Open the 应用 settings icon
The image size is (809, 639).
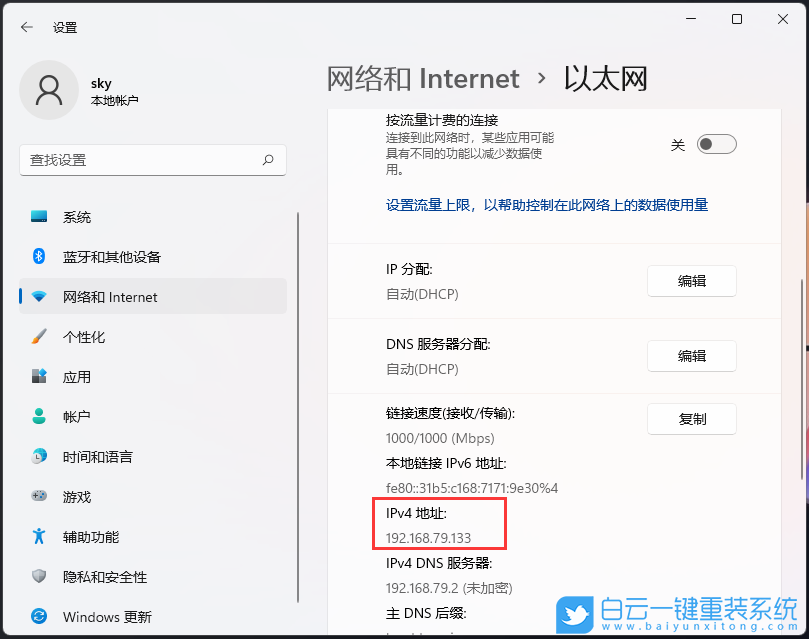(x=38, y=377)
